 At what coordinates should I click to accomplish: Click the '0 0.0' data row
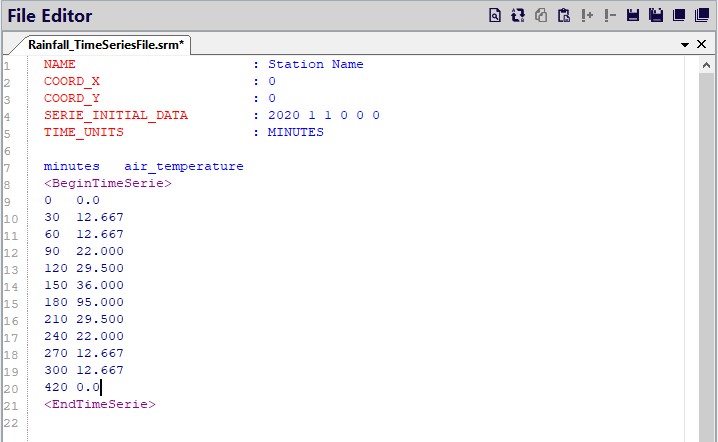click(x=72, y=200)
